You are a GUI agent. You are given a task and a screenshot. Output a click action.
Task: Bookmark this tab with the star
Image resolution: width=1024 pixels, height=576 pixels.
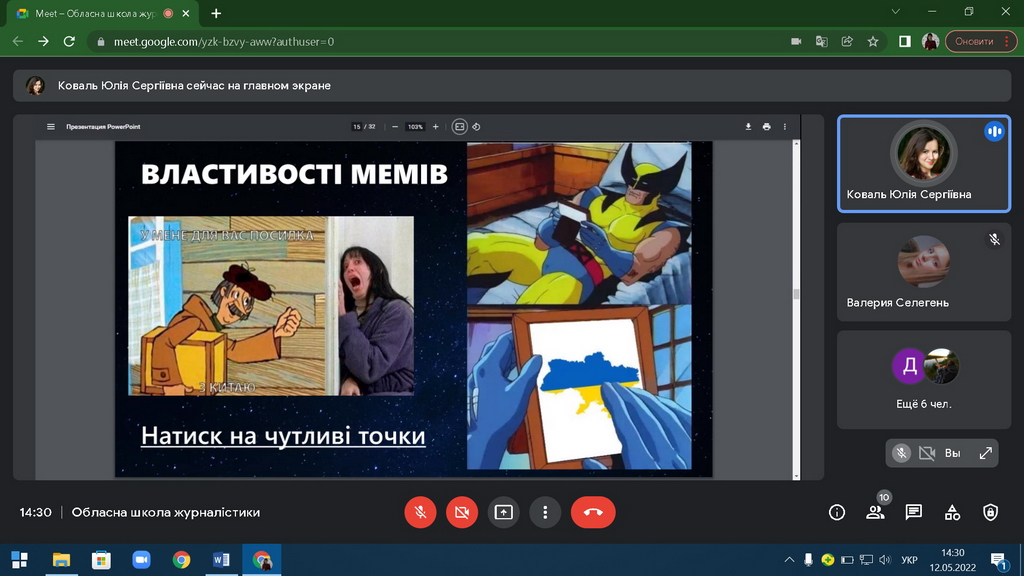pyautogui.click(x=873, y=42)
